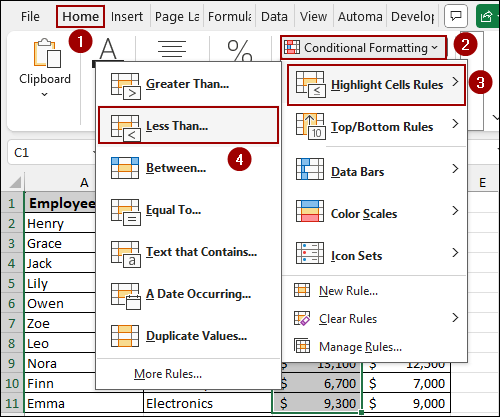Expand the Icon Sets submenu arrow
This screenshot has width=500, height=417.
coord(455,253)
